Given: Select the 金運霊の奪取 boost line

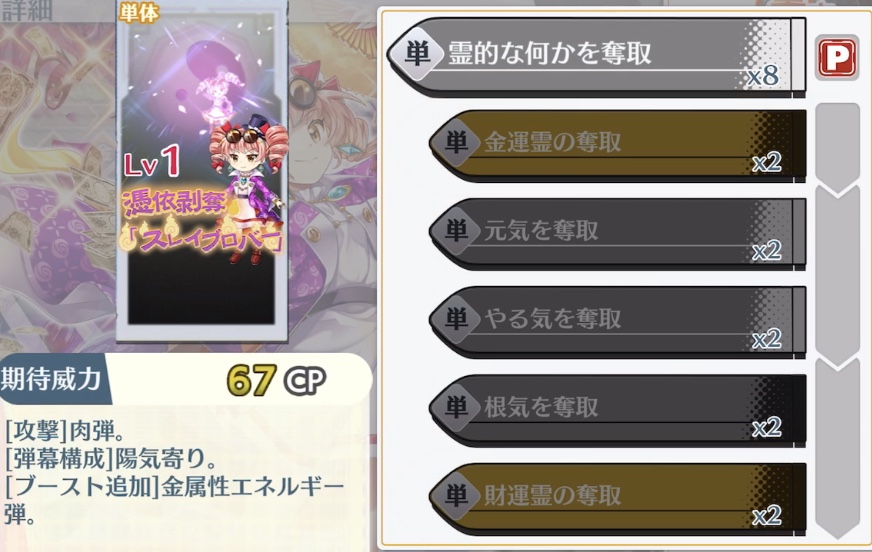Looking at the screenshot, I should pyautogui.click(x=617, y=146).
